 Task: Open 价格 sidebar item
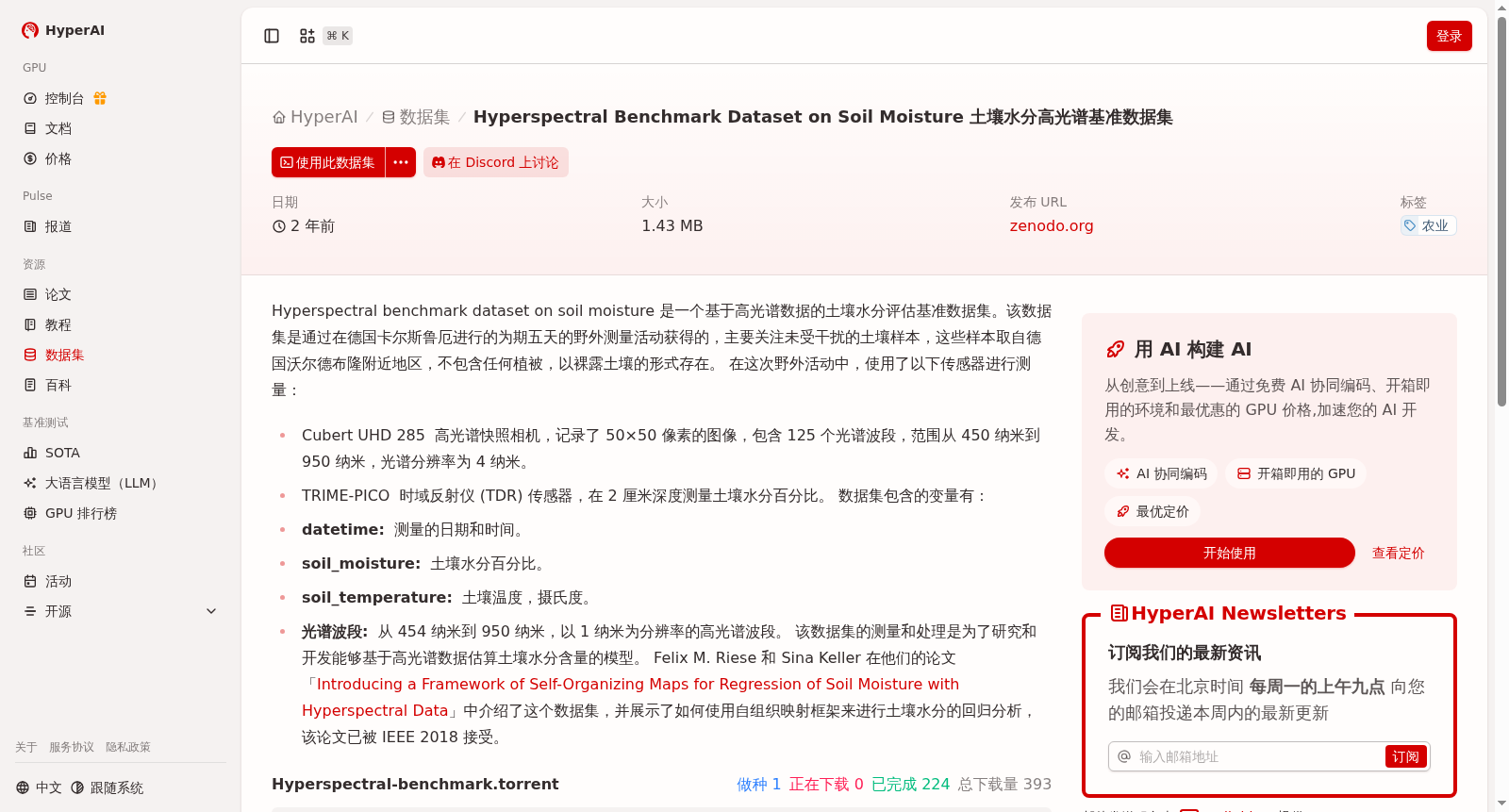121,158
